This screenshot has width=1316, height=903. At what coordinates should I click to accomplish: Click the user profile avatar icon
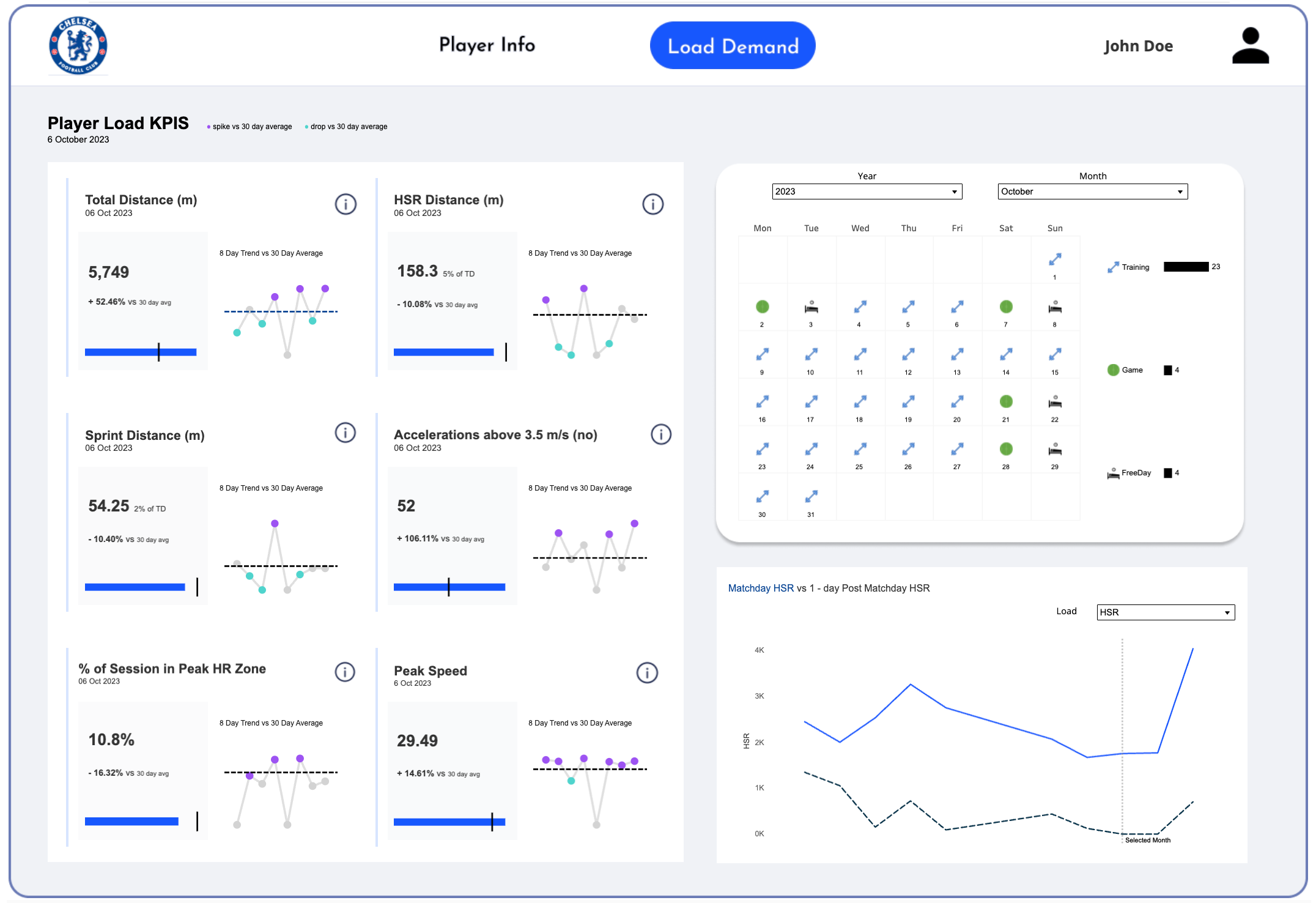click(x=1250, y=46)
